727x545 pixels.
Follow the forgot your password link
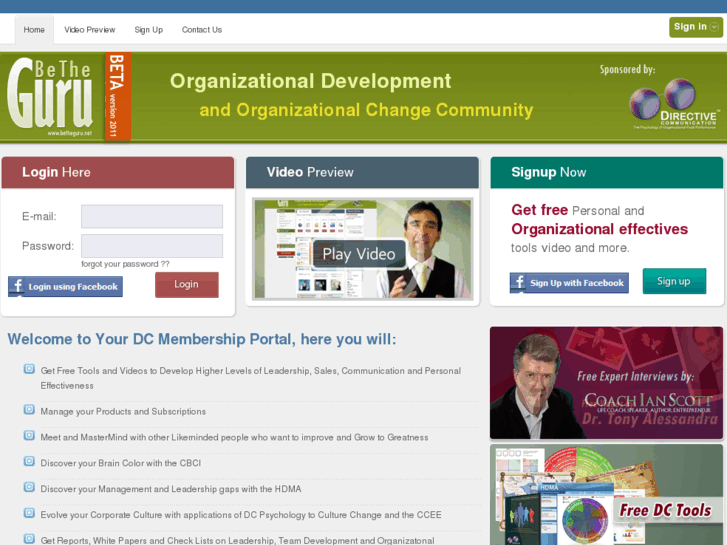125,264
